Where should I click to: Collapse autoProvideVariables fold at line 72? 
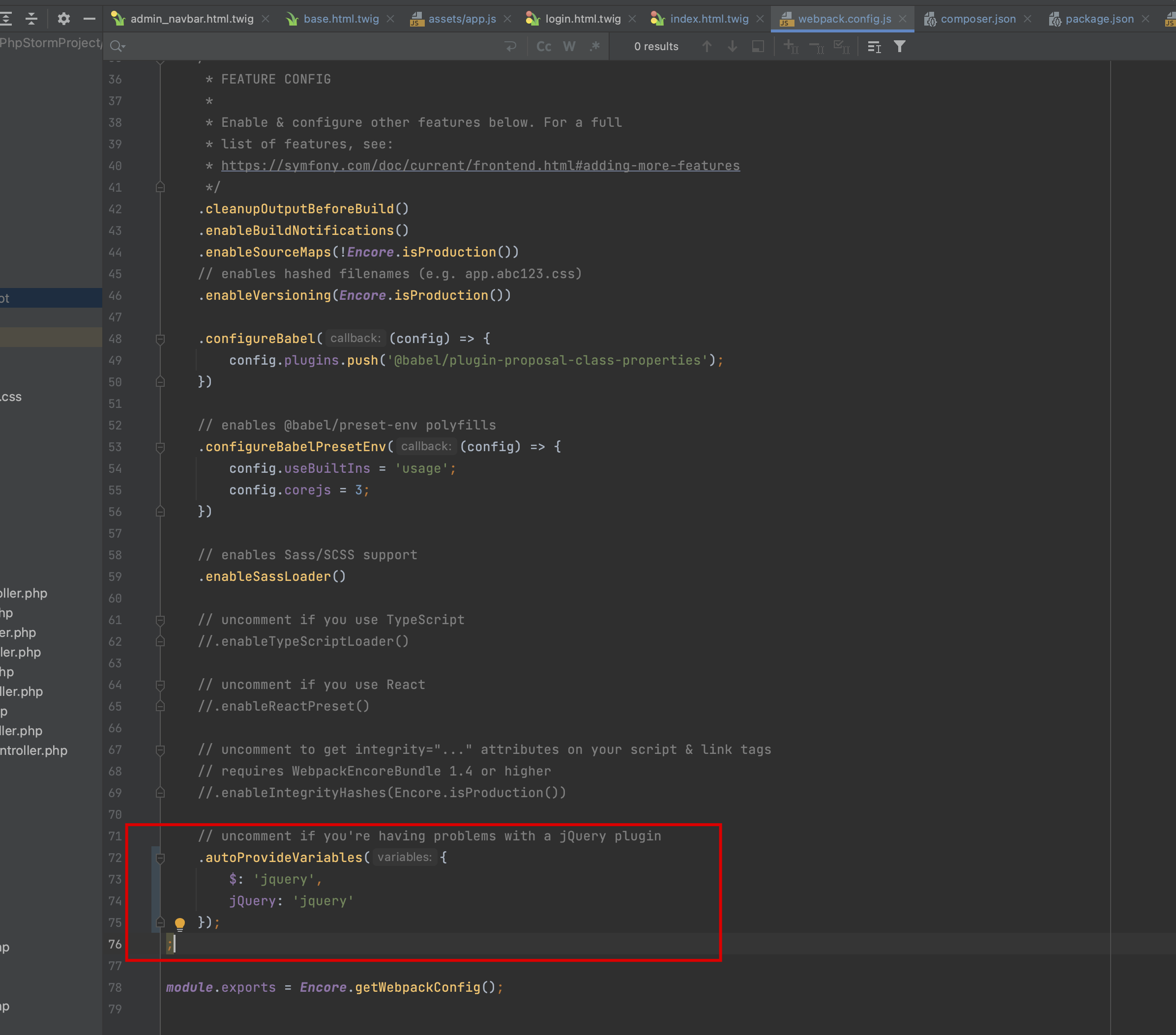click(161, 859)
